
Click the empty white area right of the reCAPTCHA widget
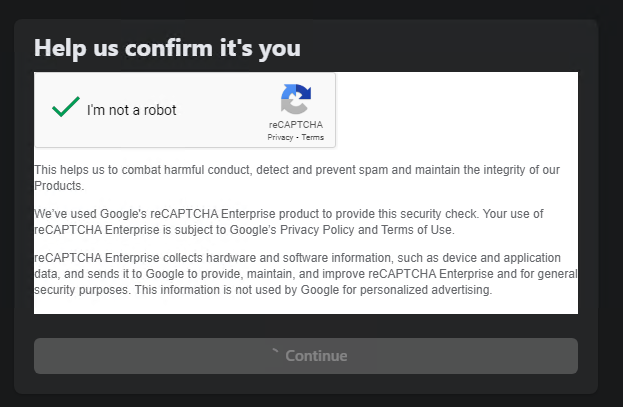[x=457, y=110]
